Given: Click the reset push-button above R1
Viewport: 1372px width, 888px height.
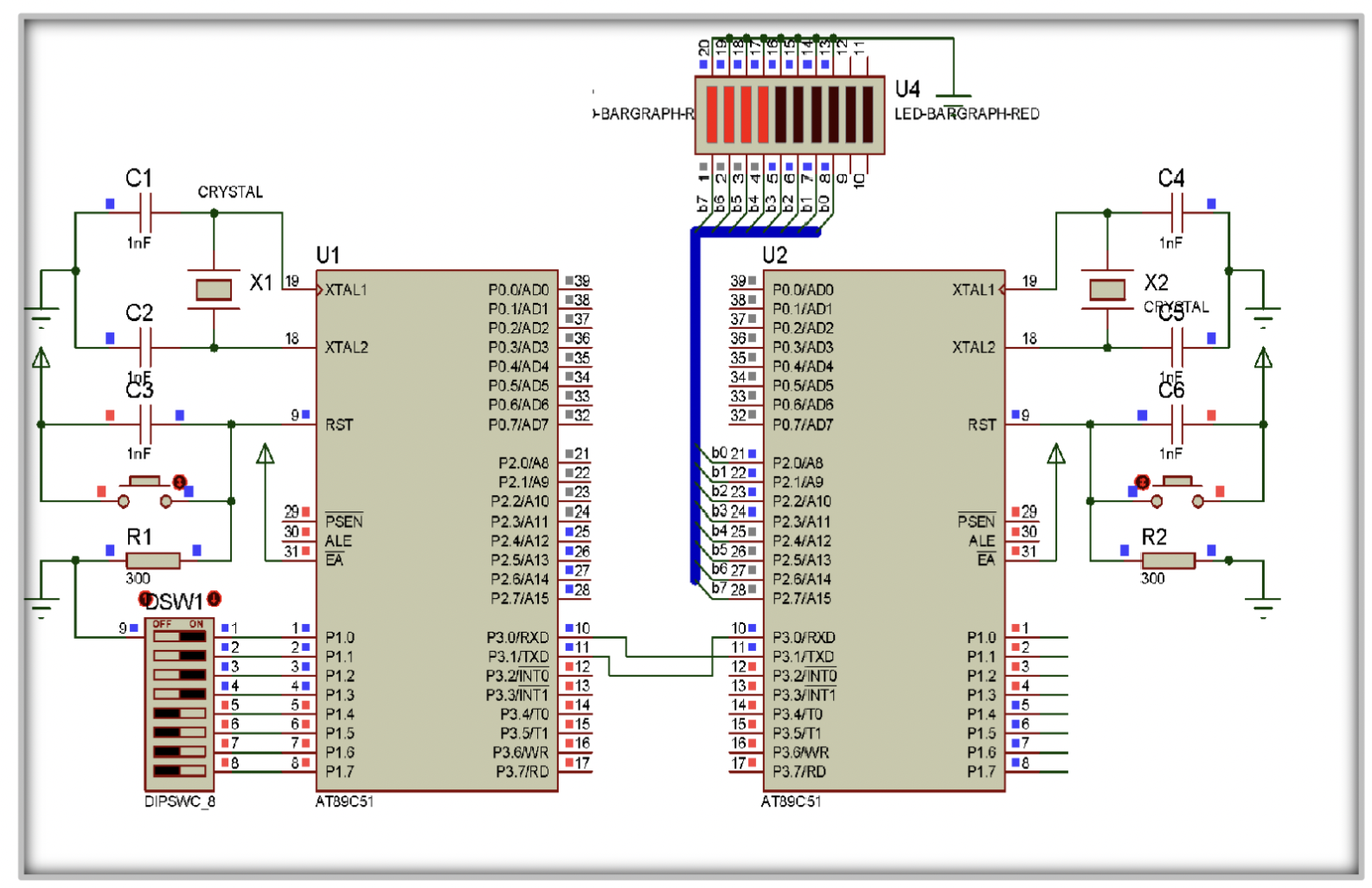Looking at the screenshot, I should 144,492.
